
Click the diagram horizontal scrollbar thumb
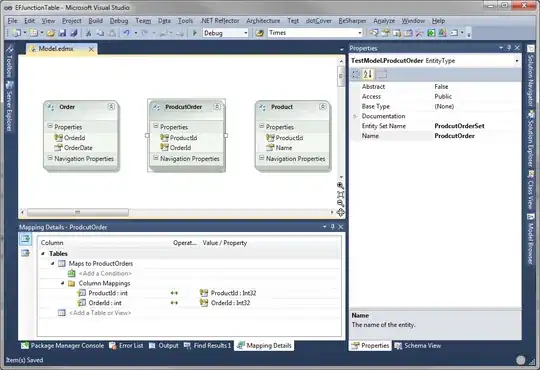click(x=78, y=212)
